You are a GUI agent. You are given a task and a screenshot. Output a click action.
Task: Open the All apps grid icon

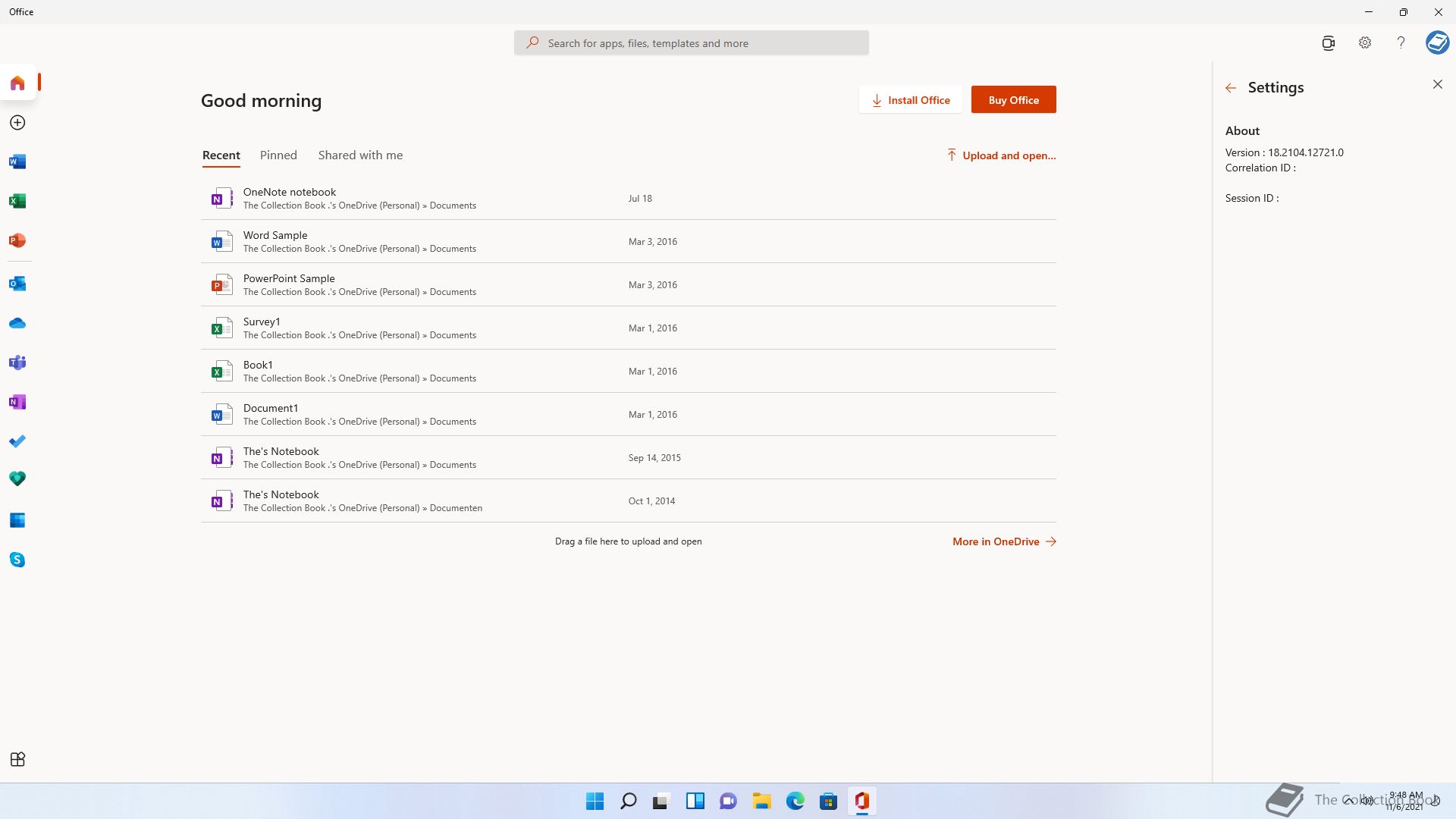(17, 759)
